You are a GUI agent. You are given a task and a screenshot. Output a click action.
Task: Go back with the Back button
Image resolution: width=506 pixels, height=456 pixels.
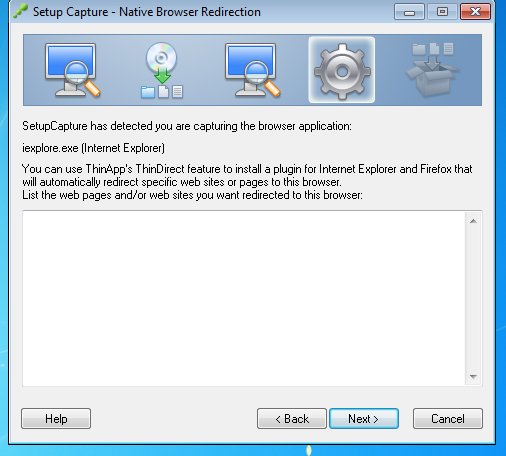click(292, 419)
